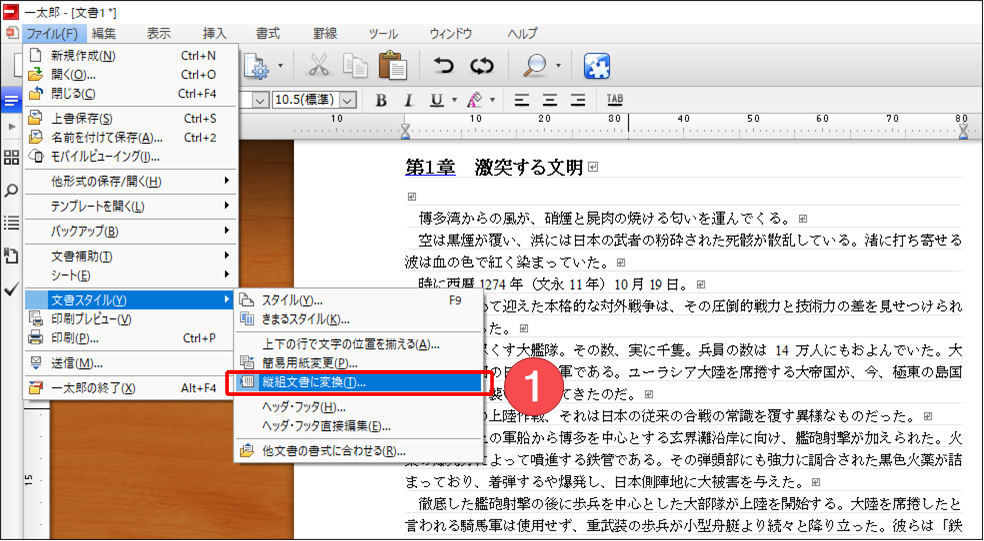Choose 印刷プレビュー in the File menu

[x=92, y=319]
